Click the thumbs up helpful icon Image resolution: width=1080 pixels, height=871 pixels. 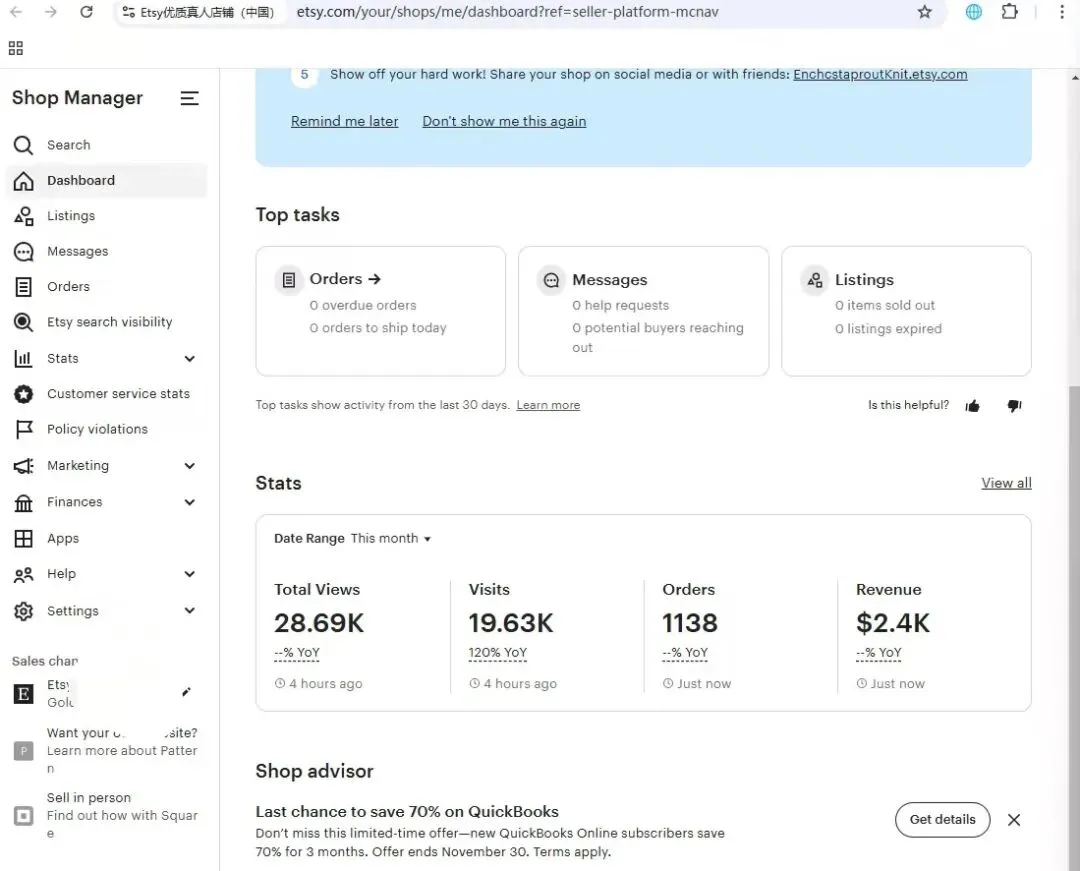click(x=972, y=406)
